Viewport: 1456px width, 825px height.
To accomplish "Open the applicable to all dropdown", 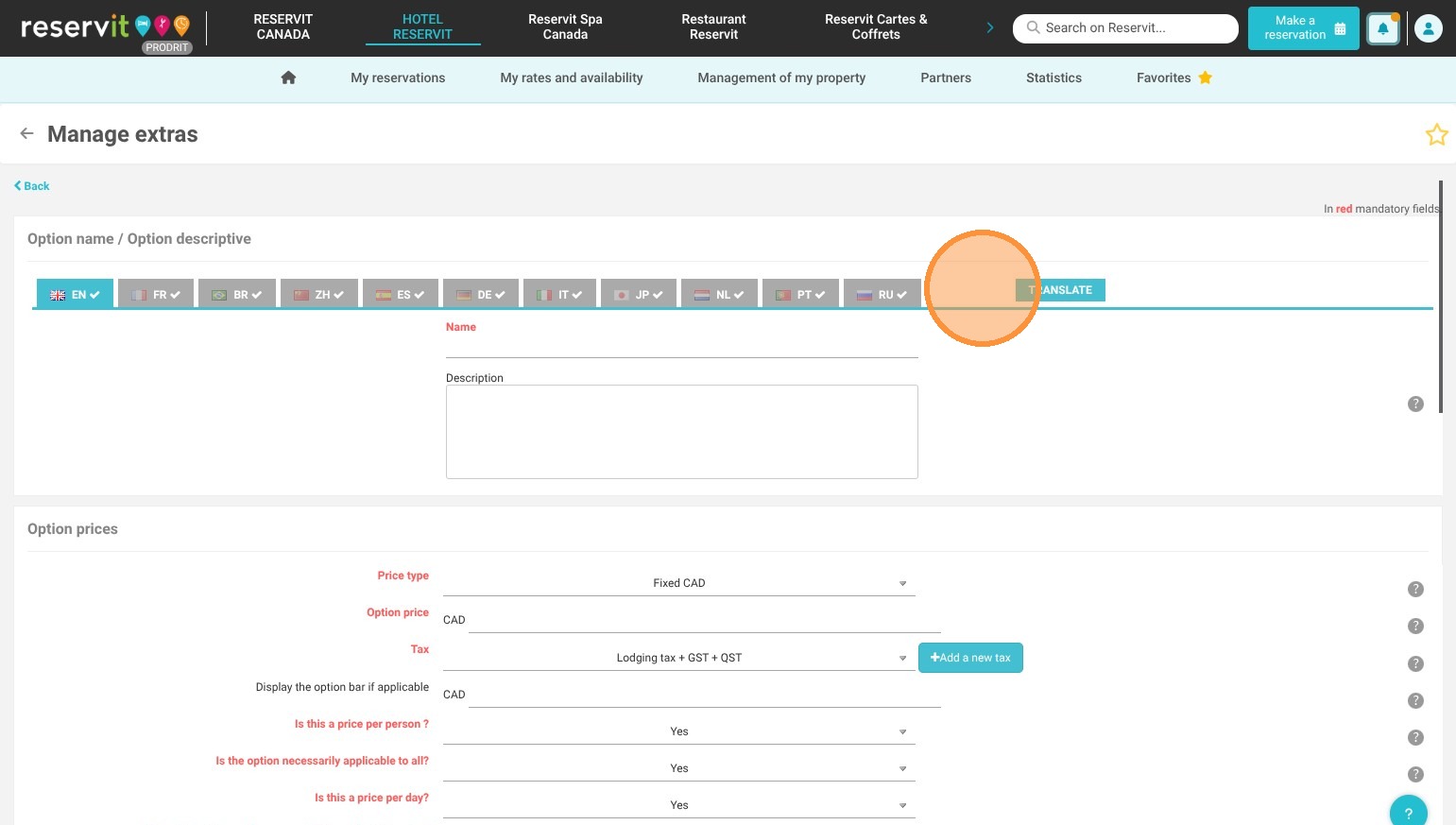I will click(x=679, y=768).
